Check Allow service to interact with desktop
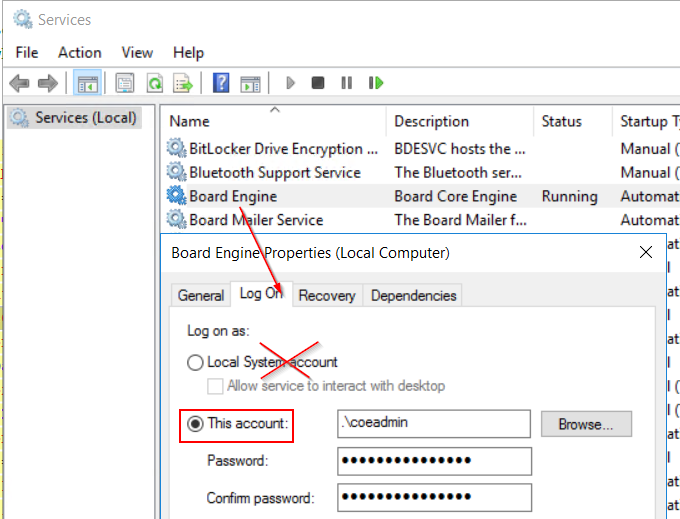This screenshot has width=680, height=519. 215,386
